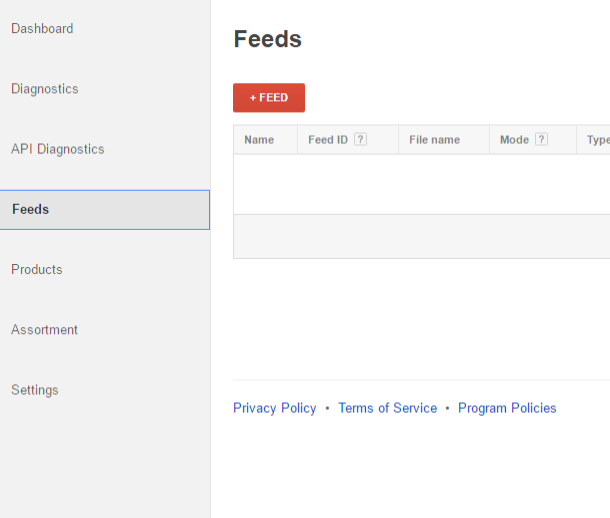610x518 pixels.
Task: Click the Feed ID help question mark icon
Action: click(x=361, y=140)
